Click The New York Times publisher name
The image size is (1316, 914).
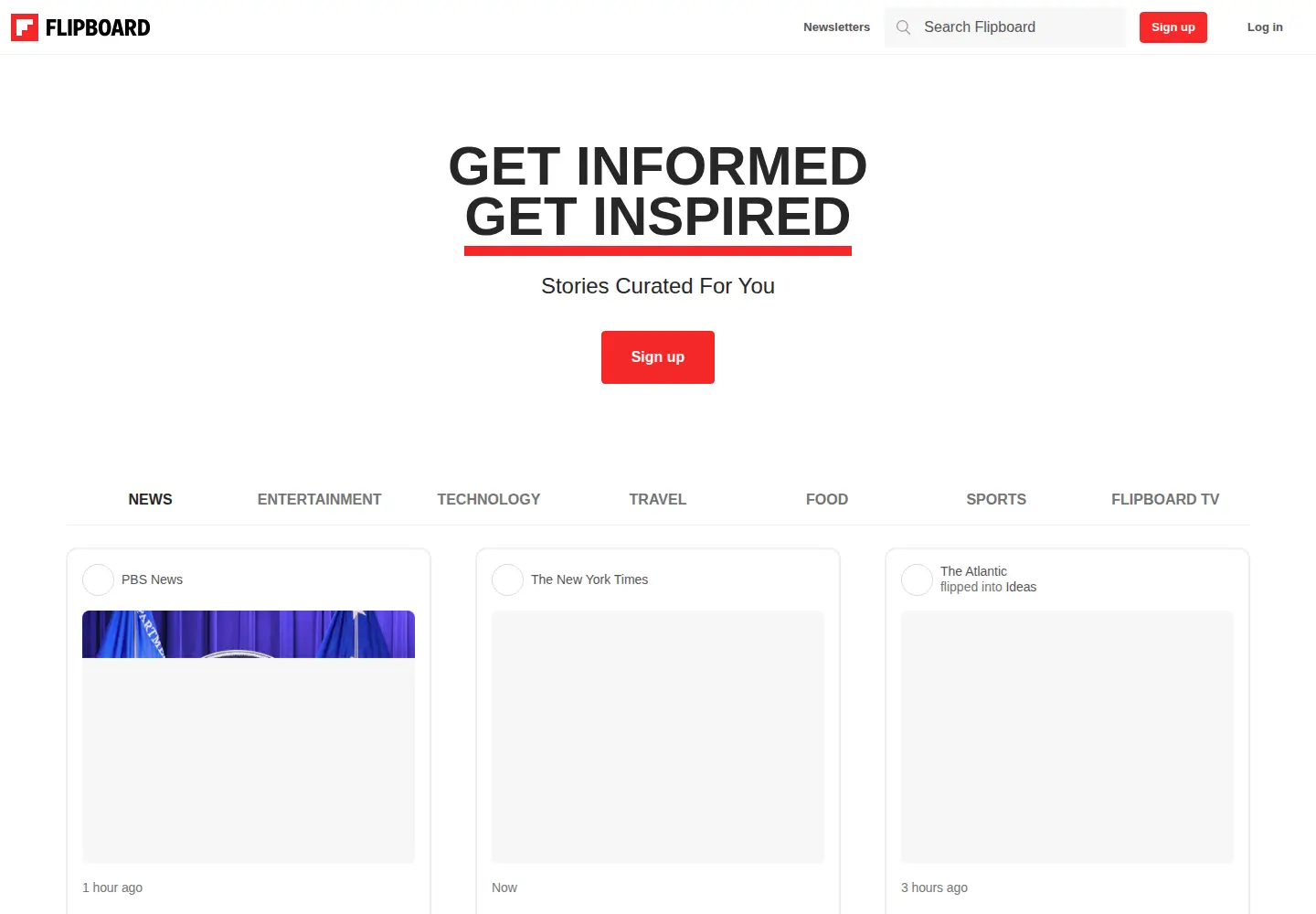[589, 579]
